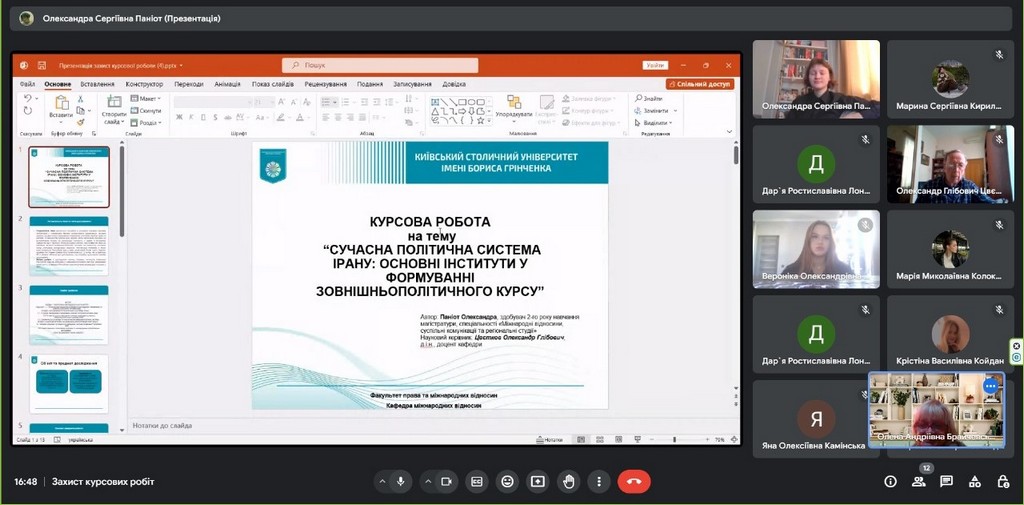
Task: Turn on closed captions
Action: (x=477, y=481)
